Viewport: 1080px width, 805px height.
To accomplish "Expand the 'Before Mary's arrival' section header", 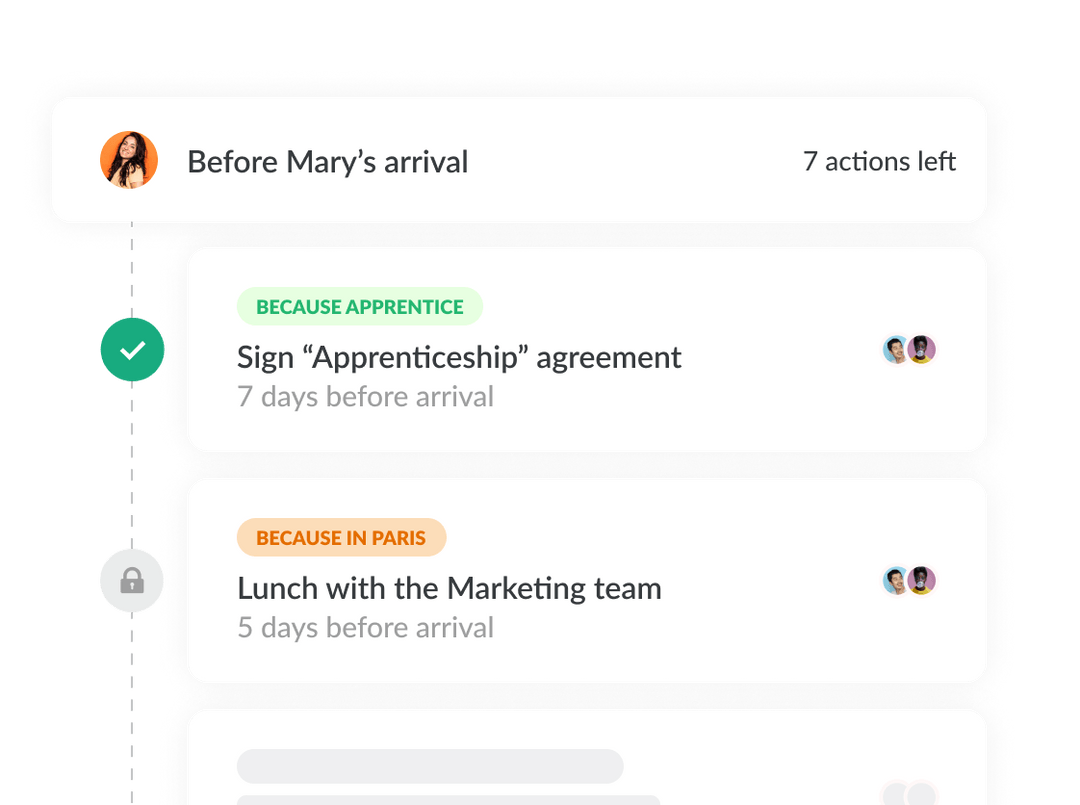I will (x=518, y=160).
